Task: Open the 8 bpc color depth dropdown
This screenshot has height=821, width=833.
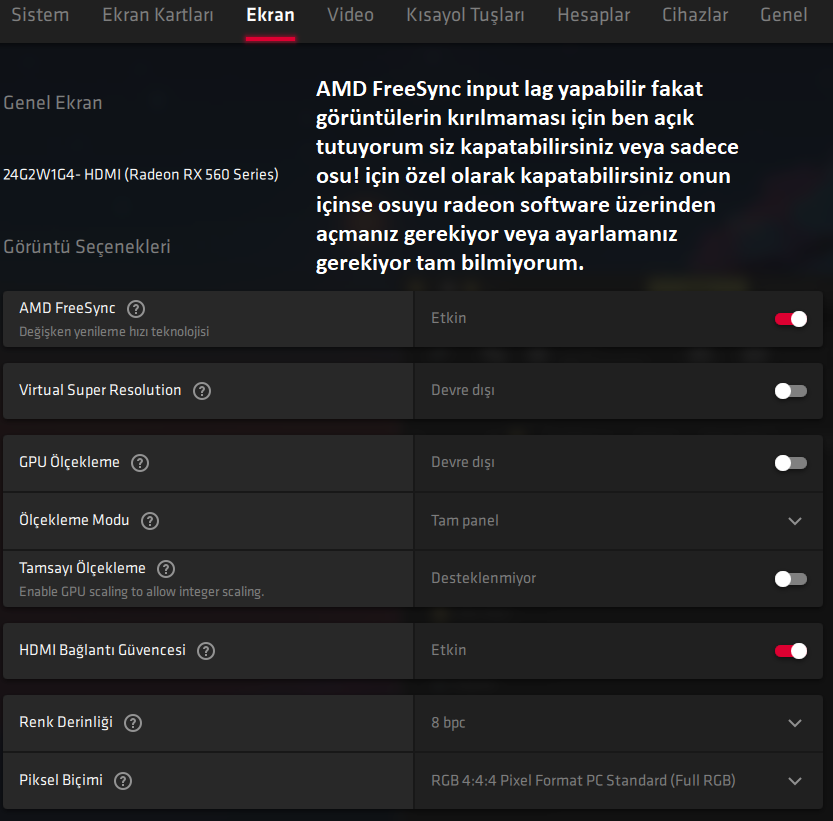Action: tap(618, 723)
